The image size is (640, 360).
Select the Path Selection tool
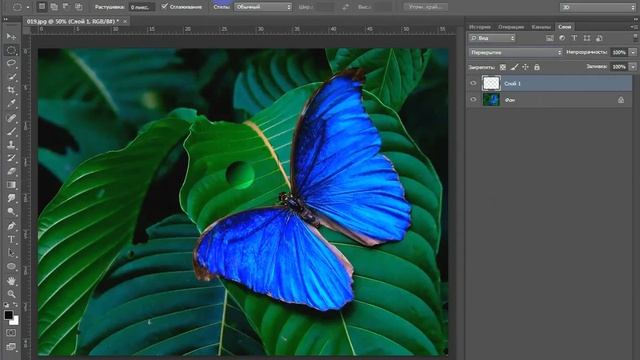point(11,253)
